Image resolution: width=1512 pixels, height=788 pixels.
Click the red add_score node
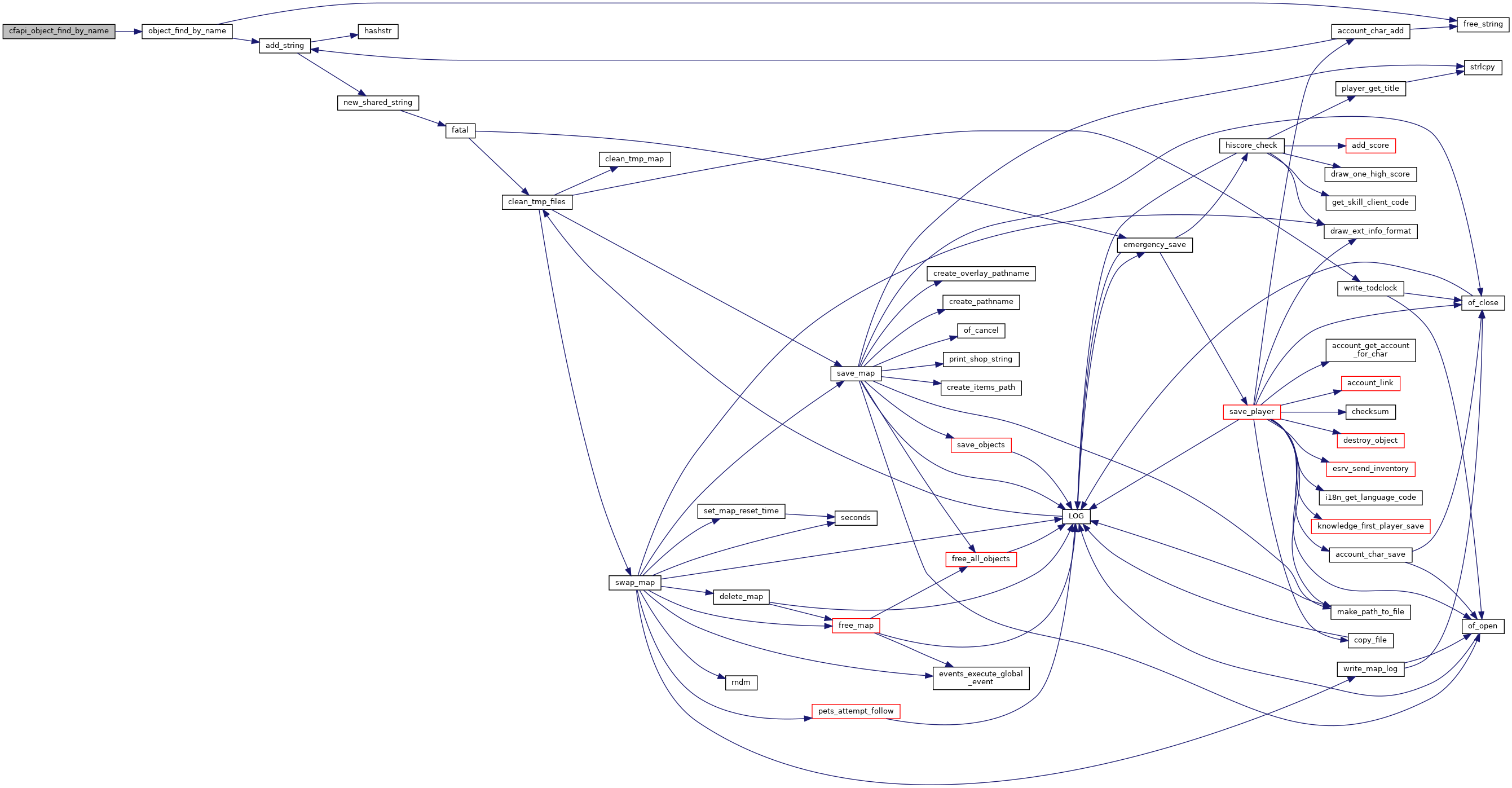(1370, 146)
